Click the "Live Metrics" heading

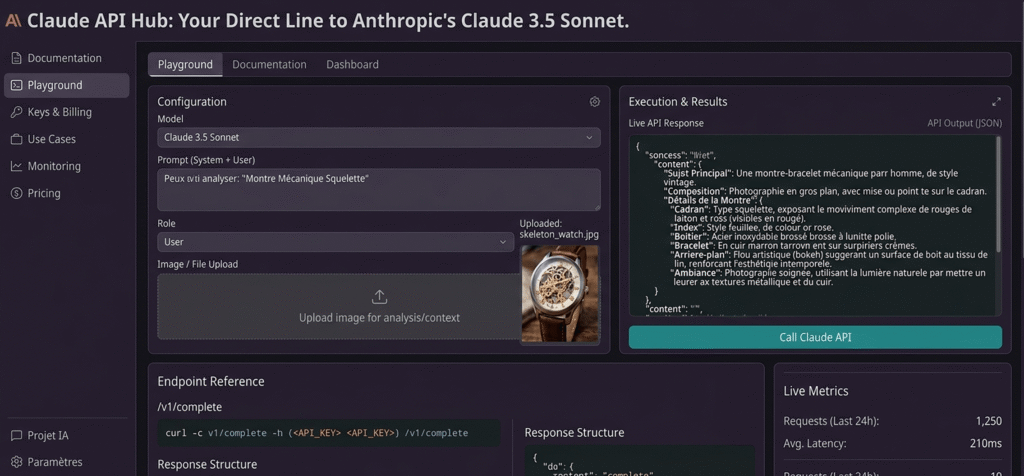[816, 391]
